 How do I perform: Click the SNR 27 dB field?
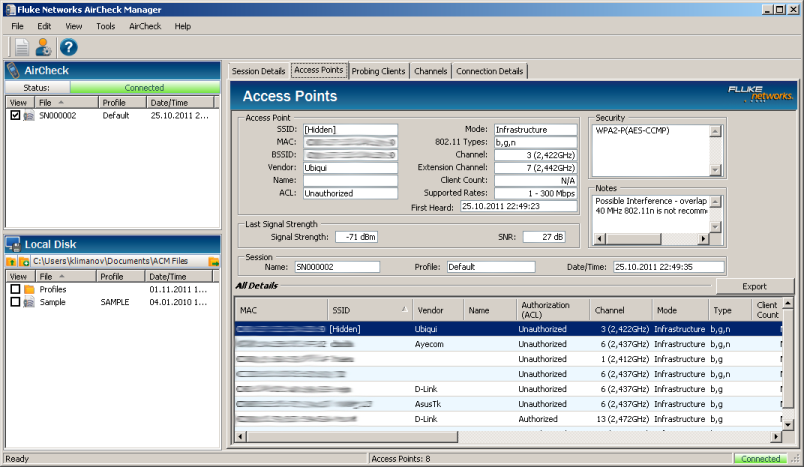(x=544, y=237)
